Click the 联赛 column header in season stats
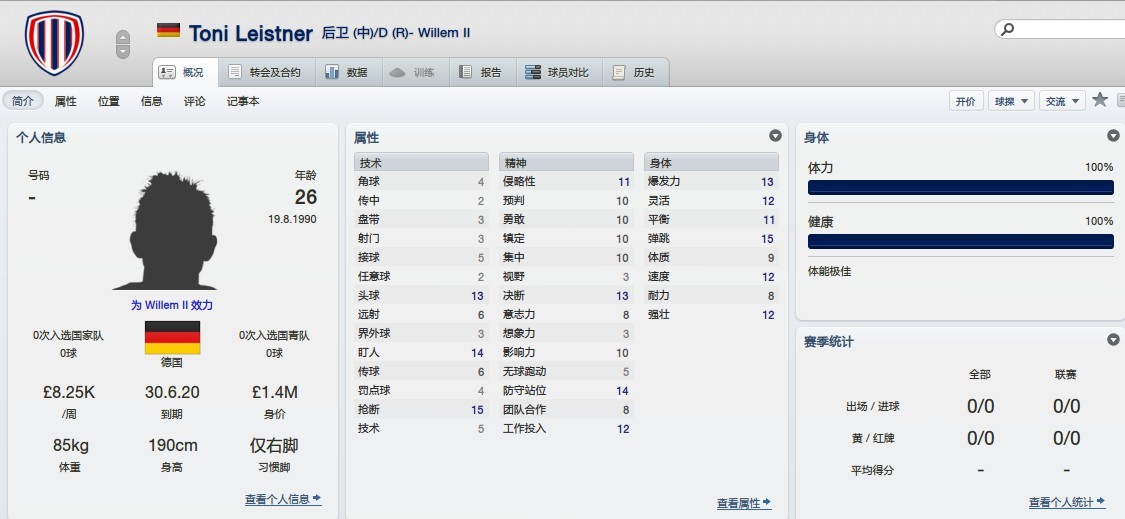The height and width of the screenshot is (519, 1125). coord(1066,374)
